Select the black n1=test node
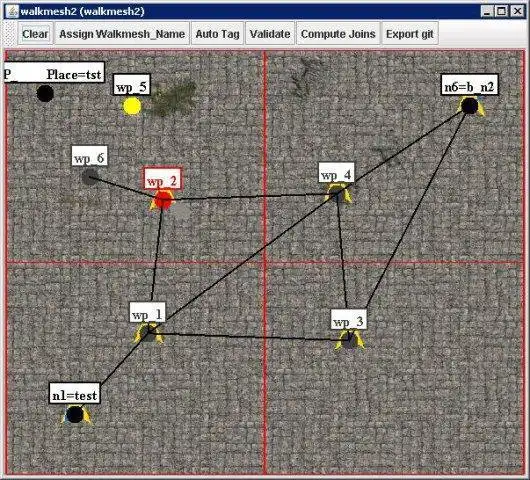 click(x=75, y=414)
